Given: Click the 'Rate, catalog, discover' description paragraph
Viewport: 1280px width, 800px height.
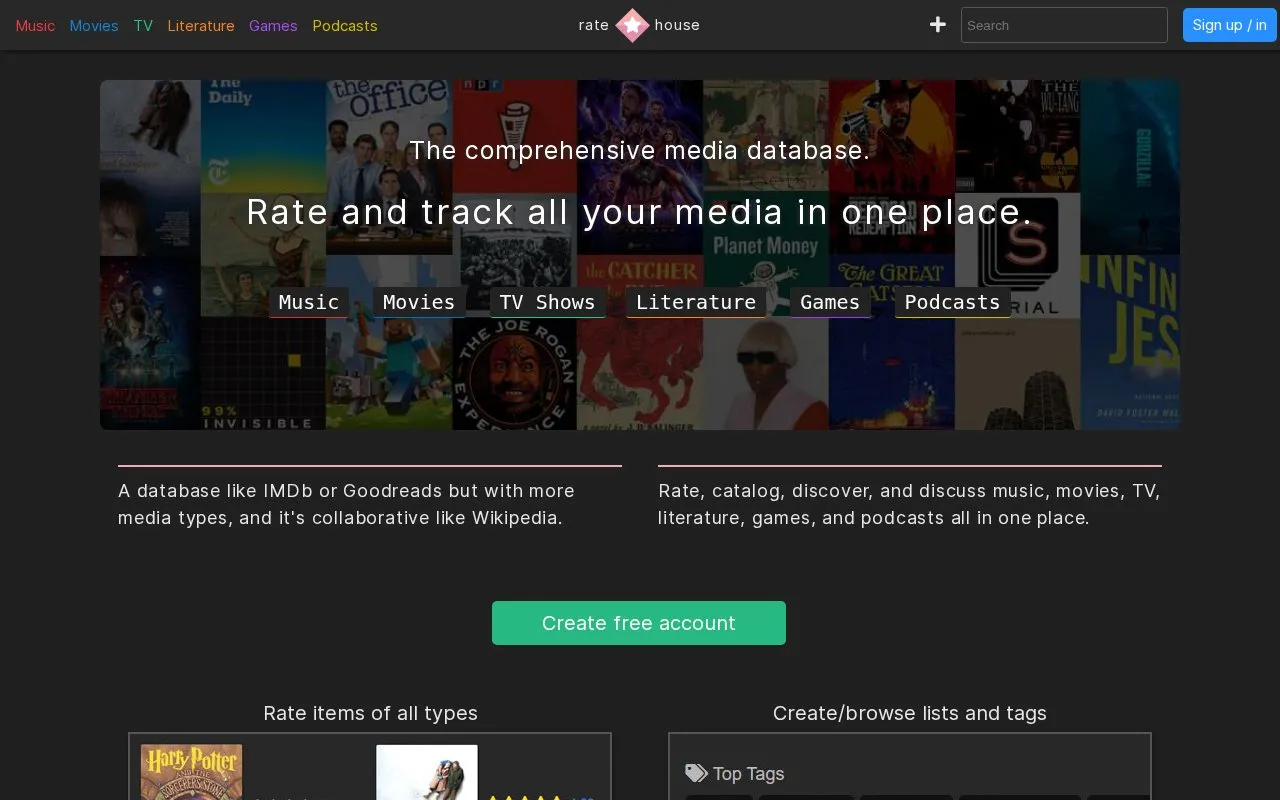Looking at the screenshot, I should click(x=909, y=504).
